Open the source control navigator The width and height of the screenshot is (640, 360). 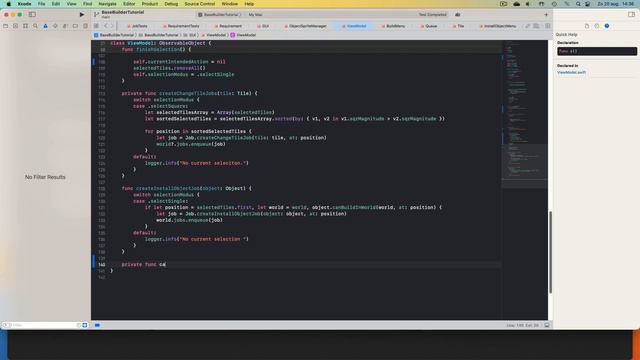pos(16,26)
